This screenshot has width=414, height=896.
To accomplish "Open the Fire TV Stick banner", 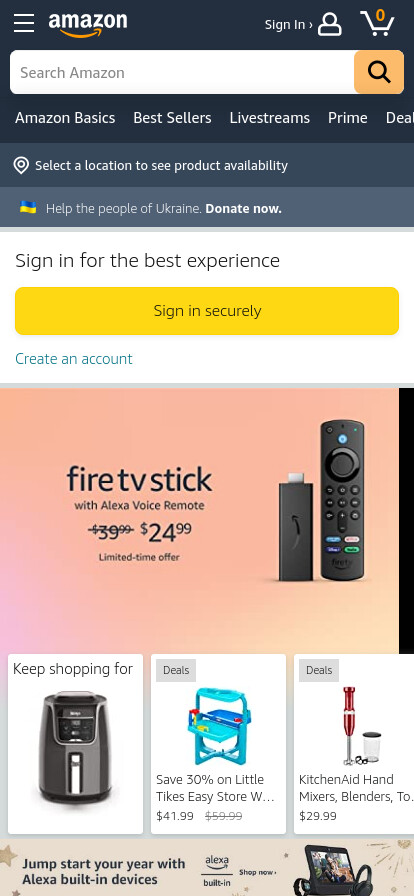I will tap(200, 520).
